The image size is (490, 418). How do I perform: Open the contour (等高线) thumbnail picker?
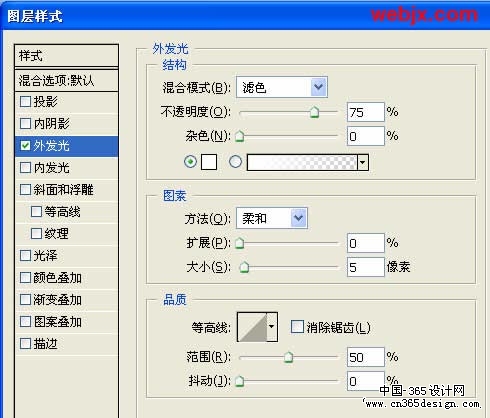coord(252,327)
